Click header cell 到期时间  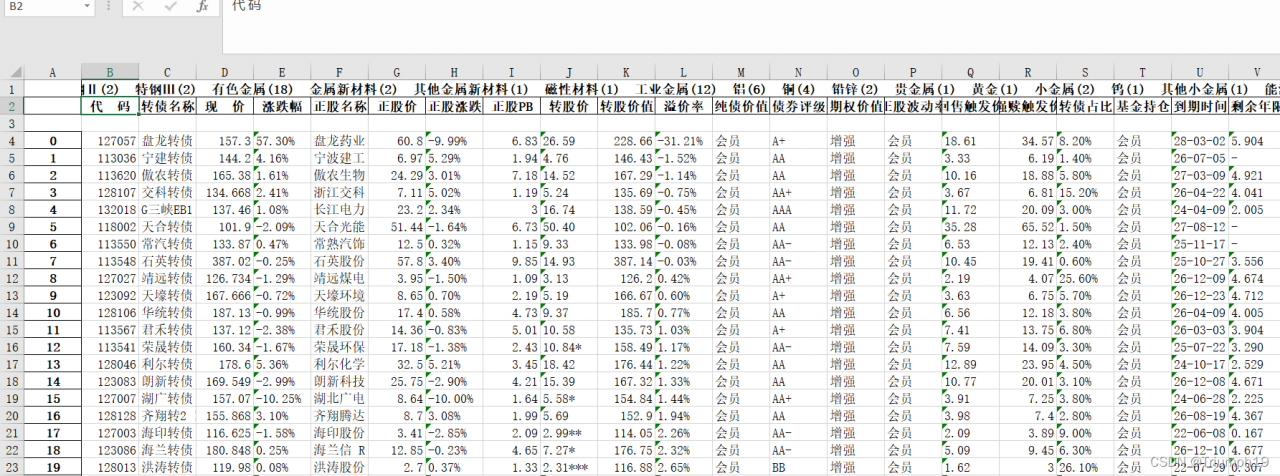[x=1200, y=106]
